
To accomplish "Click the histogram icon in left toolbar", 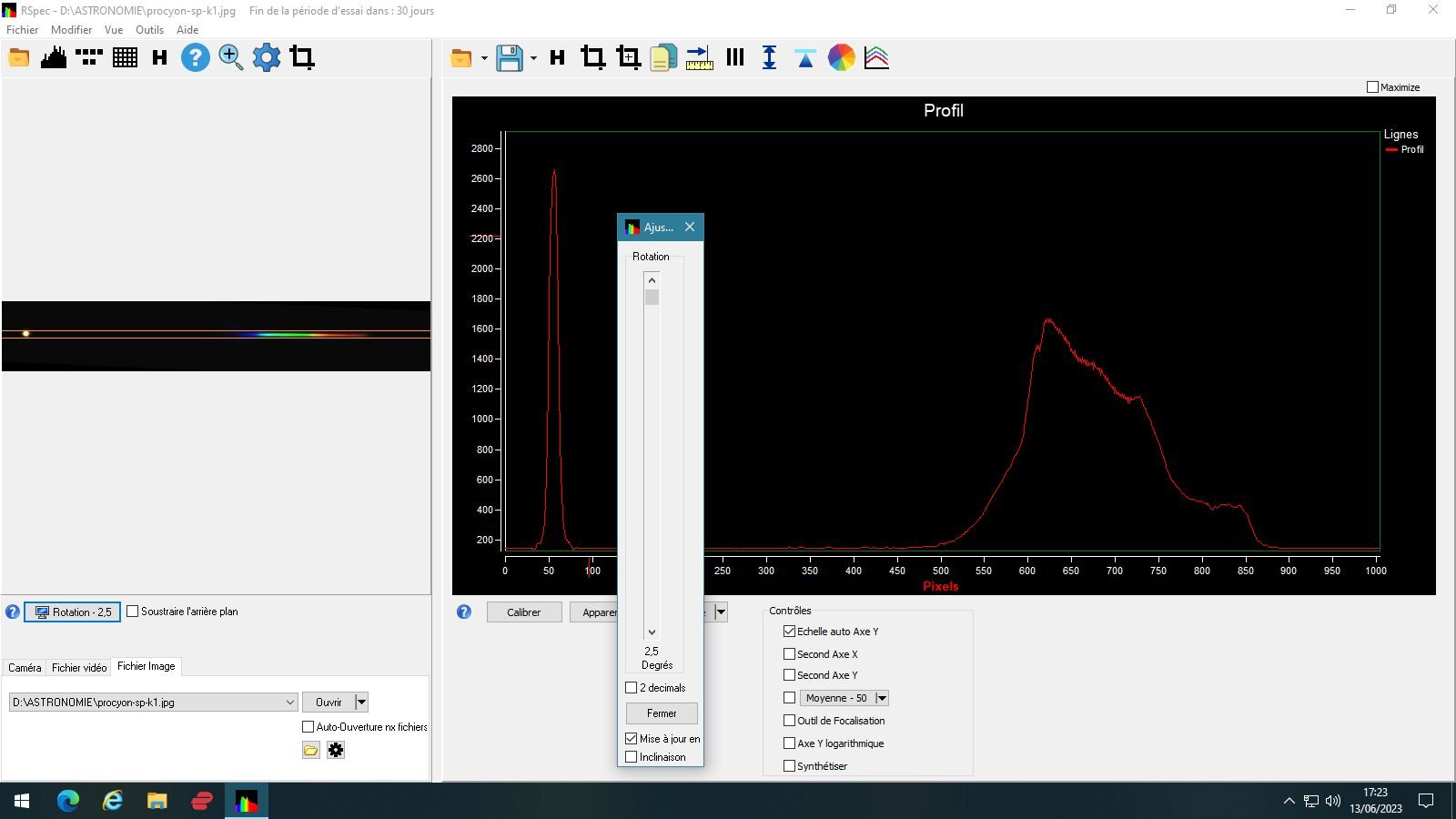I will click(54, 58).
